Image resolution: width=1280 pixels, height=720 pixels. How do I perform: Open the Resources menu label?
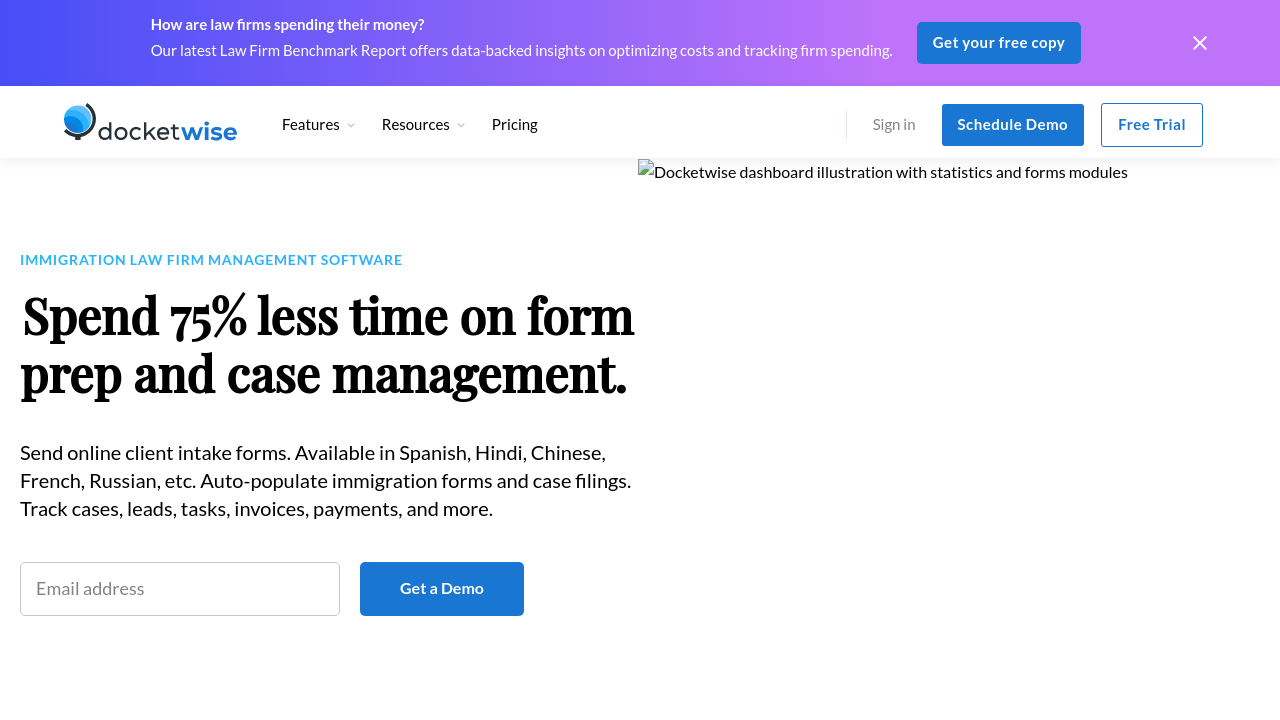(x=415, y=125)
